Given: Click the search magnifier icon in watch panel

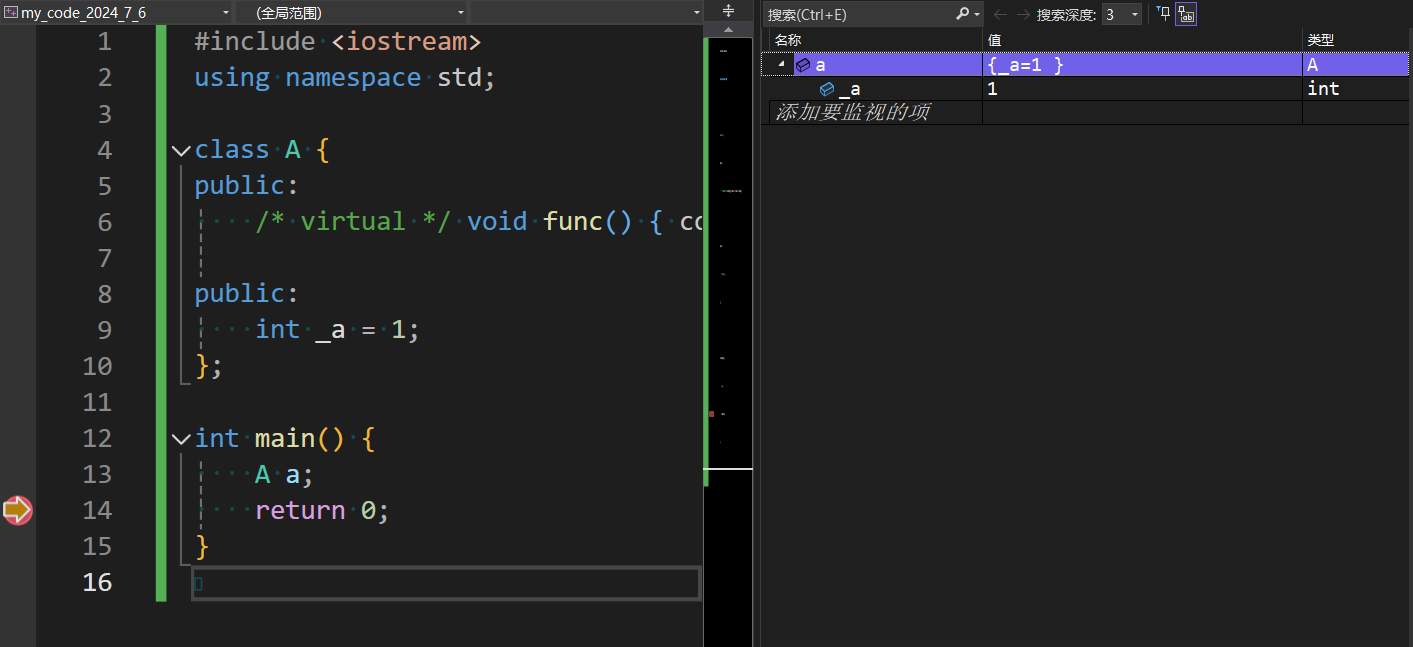Looking at the screenshot, I should [962, 14].
